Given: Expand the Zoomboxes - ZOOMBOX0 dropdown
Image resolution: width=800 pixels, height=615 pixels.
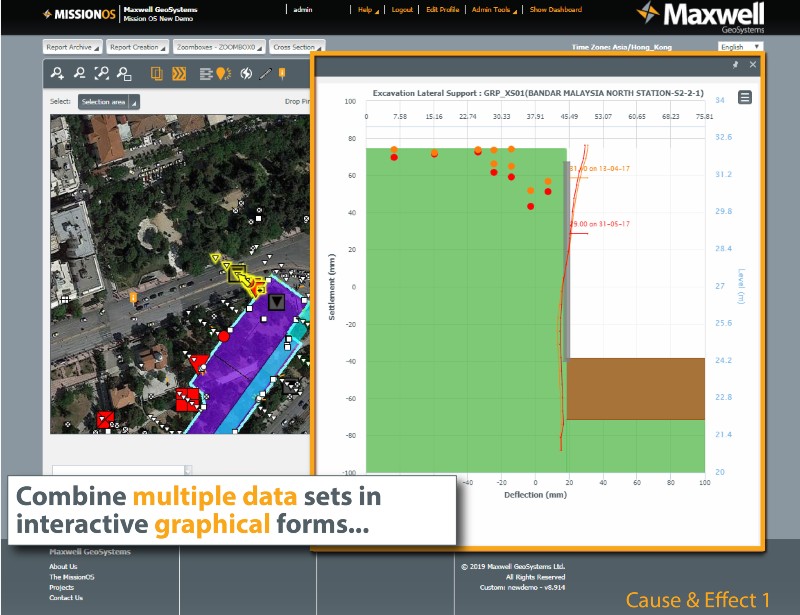Looking at the screenshot, I should tap(219, 47).
